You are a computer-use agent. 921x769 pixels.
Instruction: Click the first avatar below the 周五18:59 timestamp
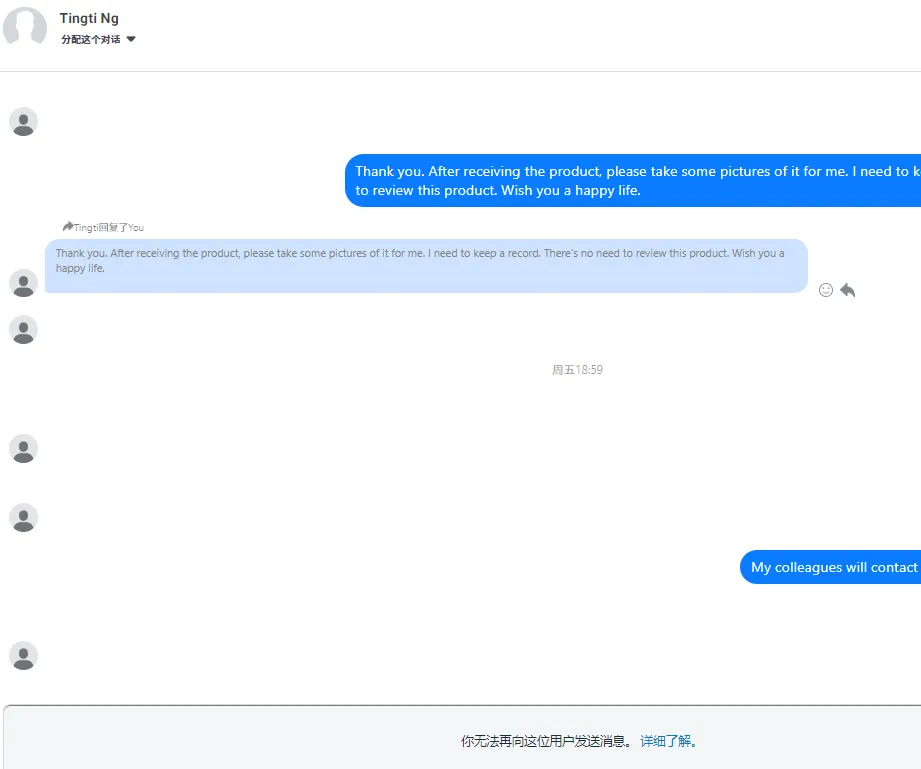tap(23, 449)
